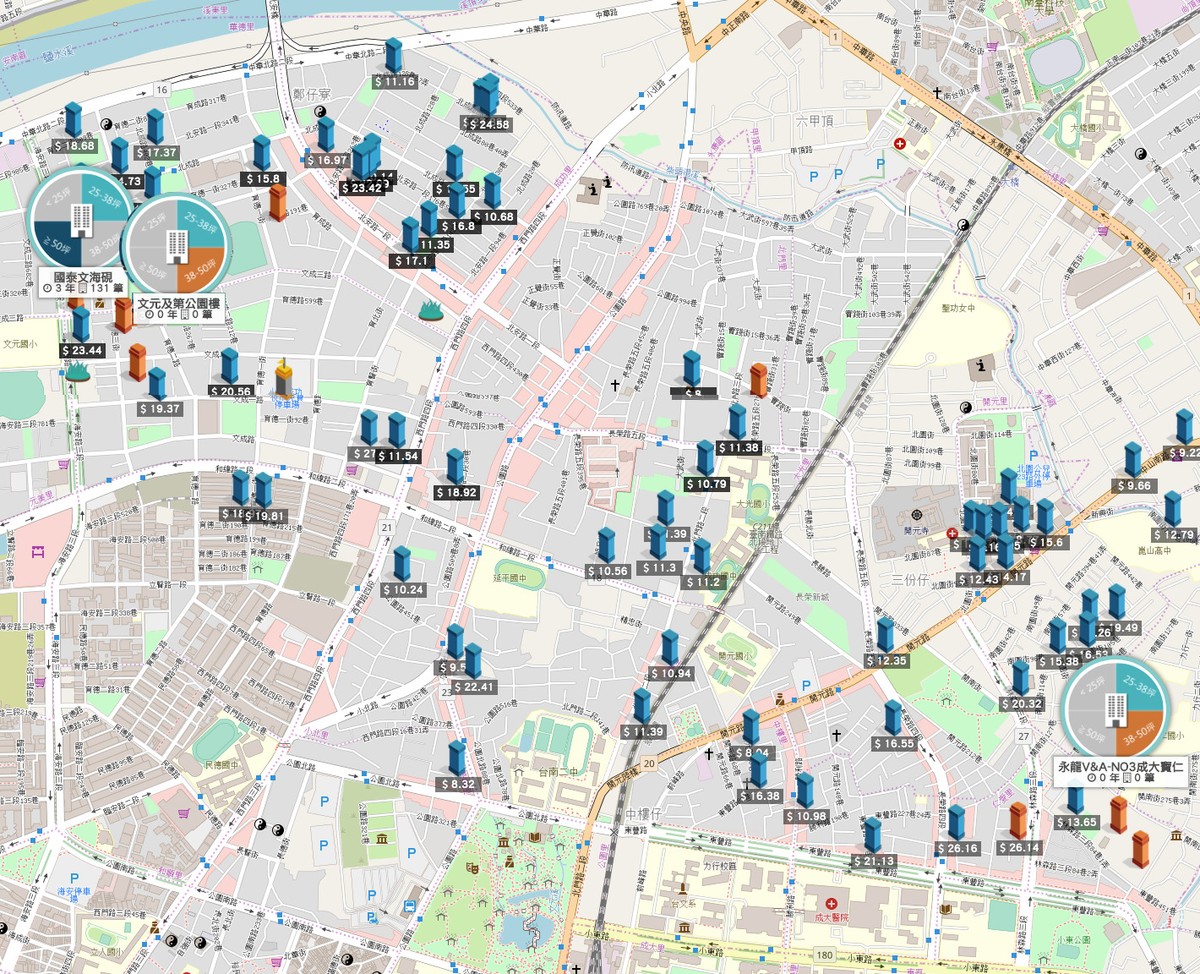Click the $ 16.38 price label
This screenshot has height=974, width=1200.
[758, 795]
